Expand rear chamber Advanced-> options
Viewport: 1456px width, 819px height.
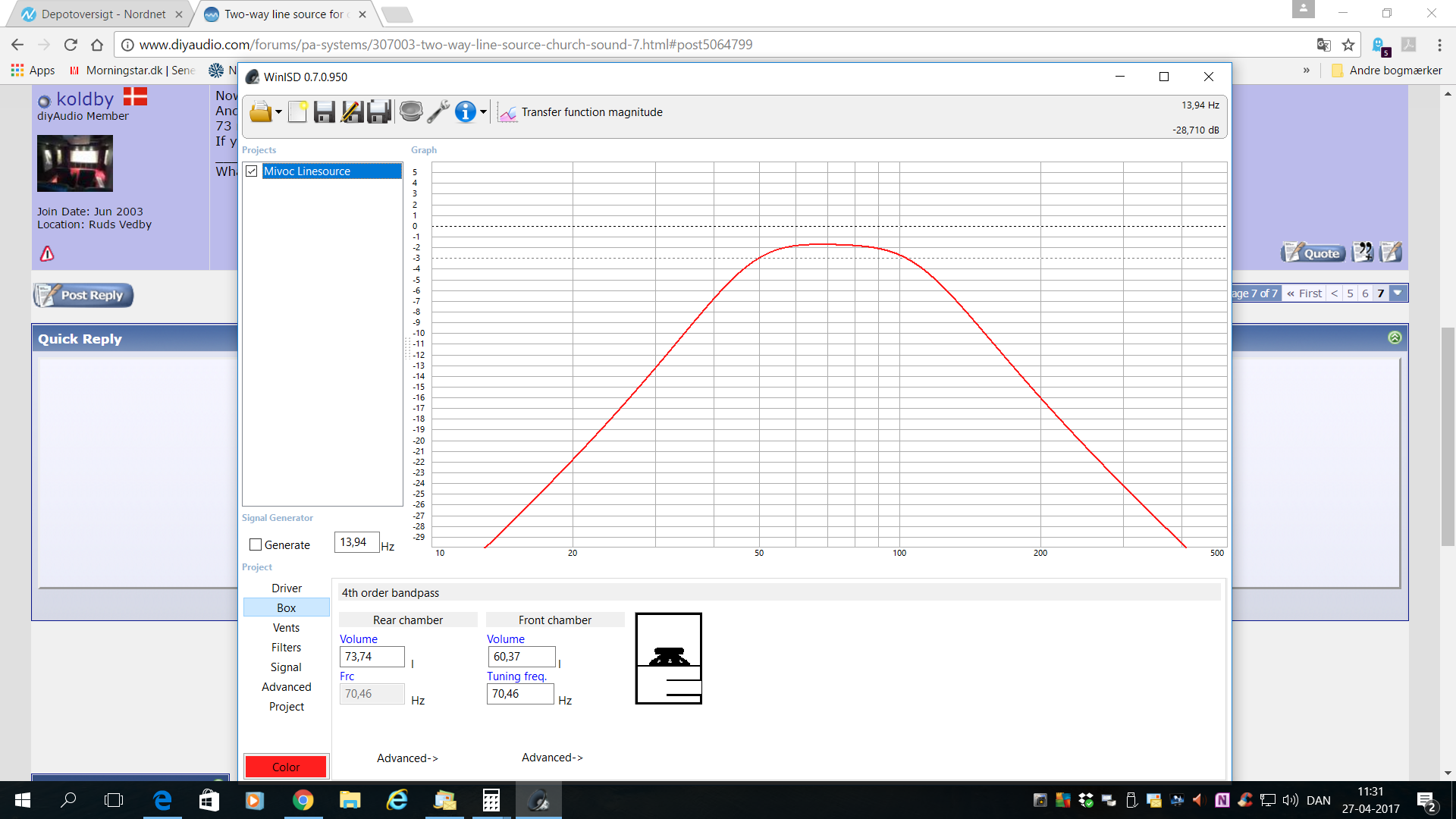tap(407, 758)
